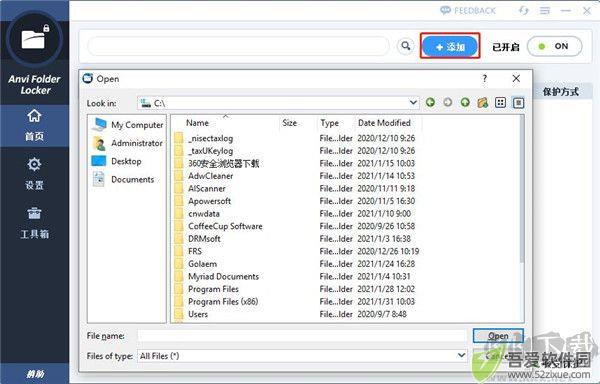
Task: Select the AdwCleaner folder
Action: pyautogui.click(x=210, y=176)
